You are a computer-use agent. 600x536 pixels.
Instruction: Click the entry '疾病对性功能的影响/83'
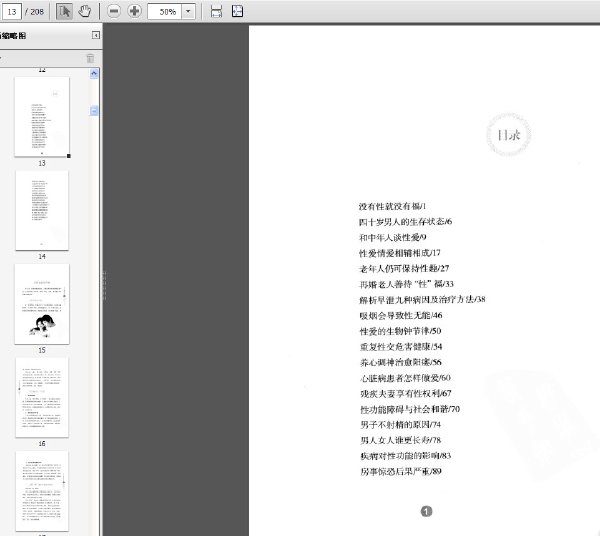pyautogui.click(x=406, y=456)
